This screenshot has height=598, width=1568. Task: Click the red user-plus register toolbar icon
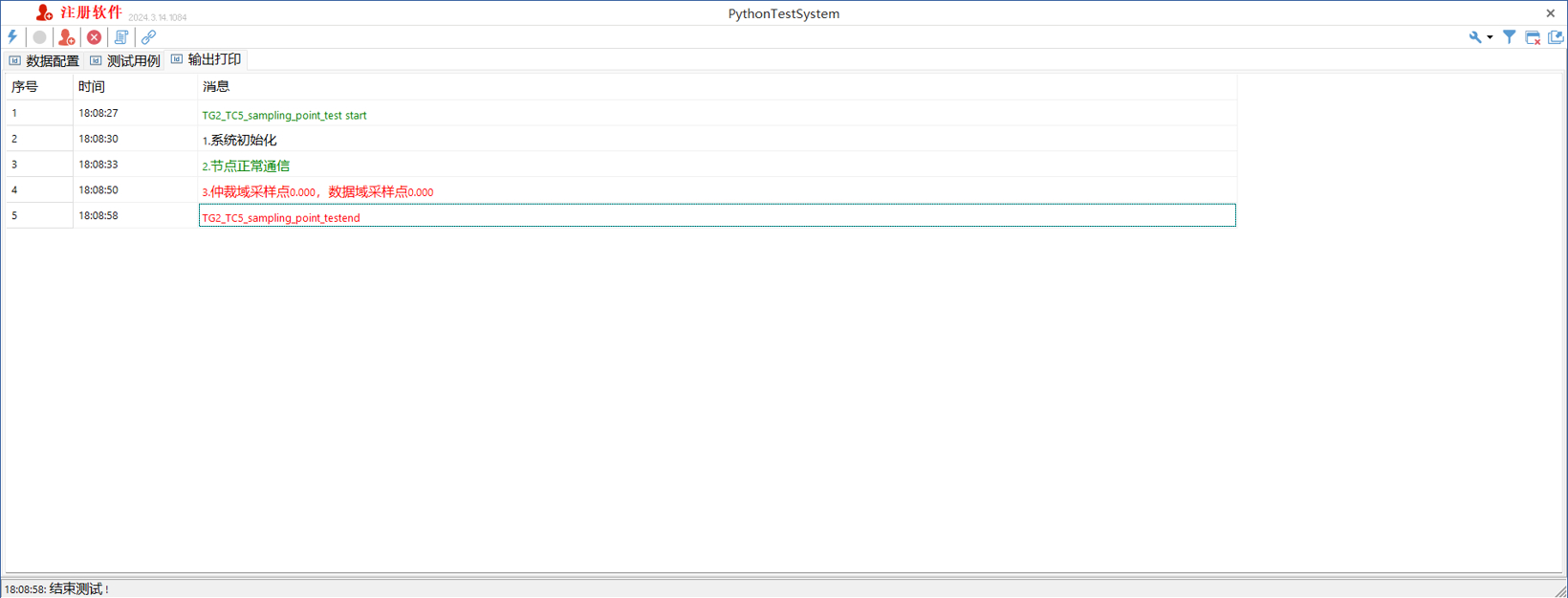click(x=67, y=37)
